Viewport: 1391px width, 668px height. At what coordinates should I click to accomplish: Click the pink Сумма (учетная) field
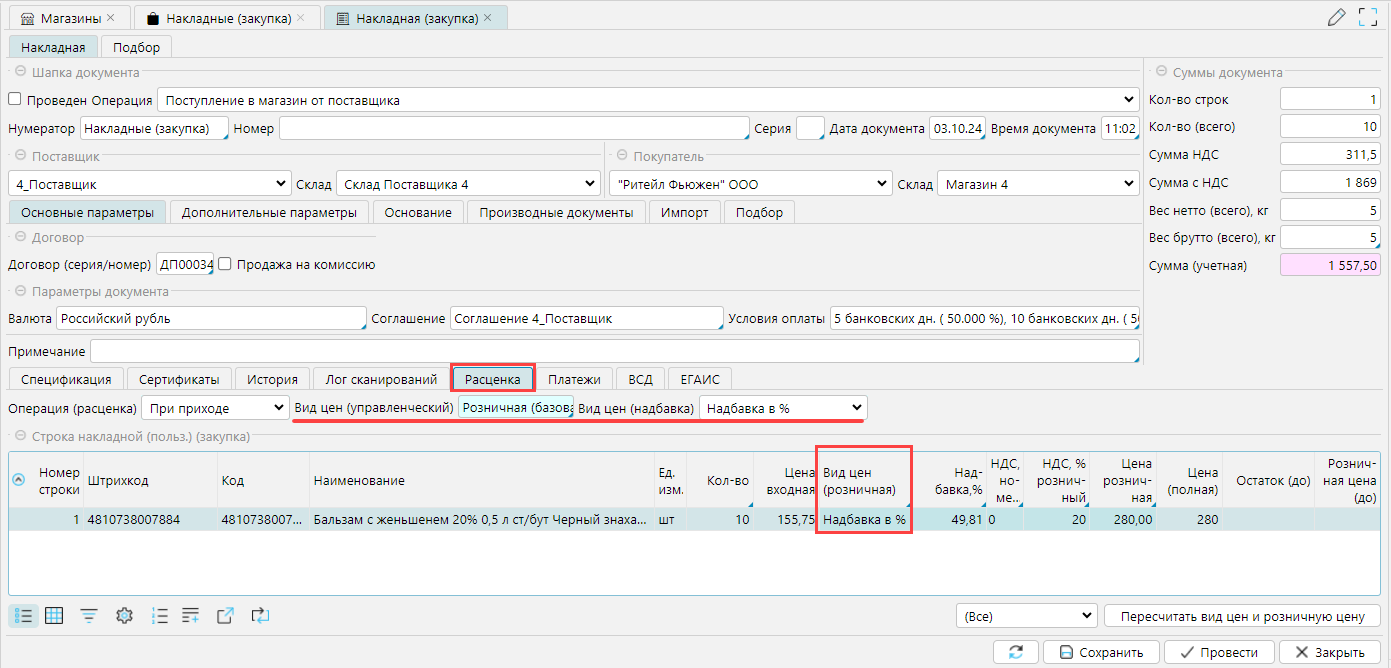(1330, 265)
